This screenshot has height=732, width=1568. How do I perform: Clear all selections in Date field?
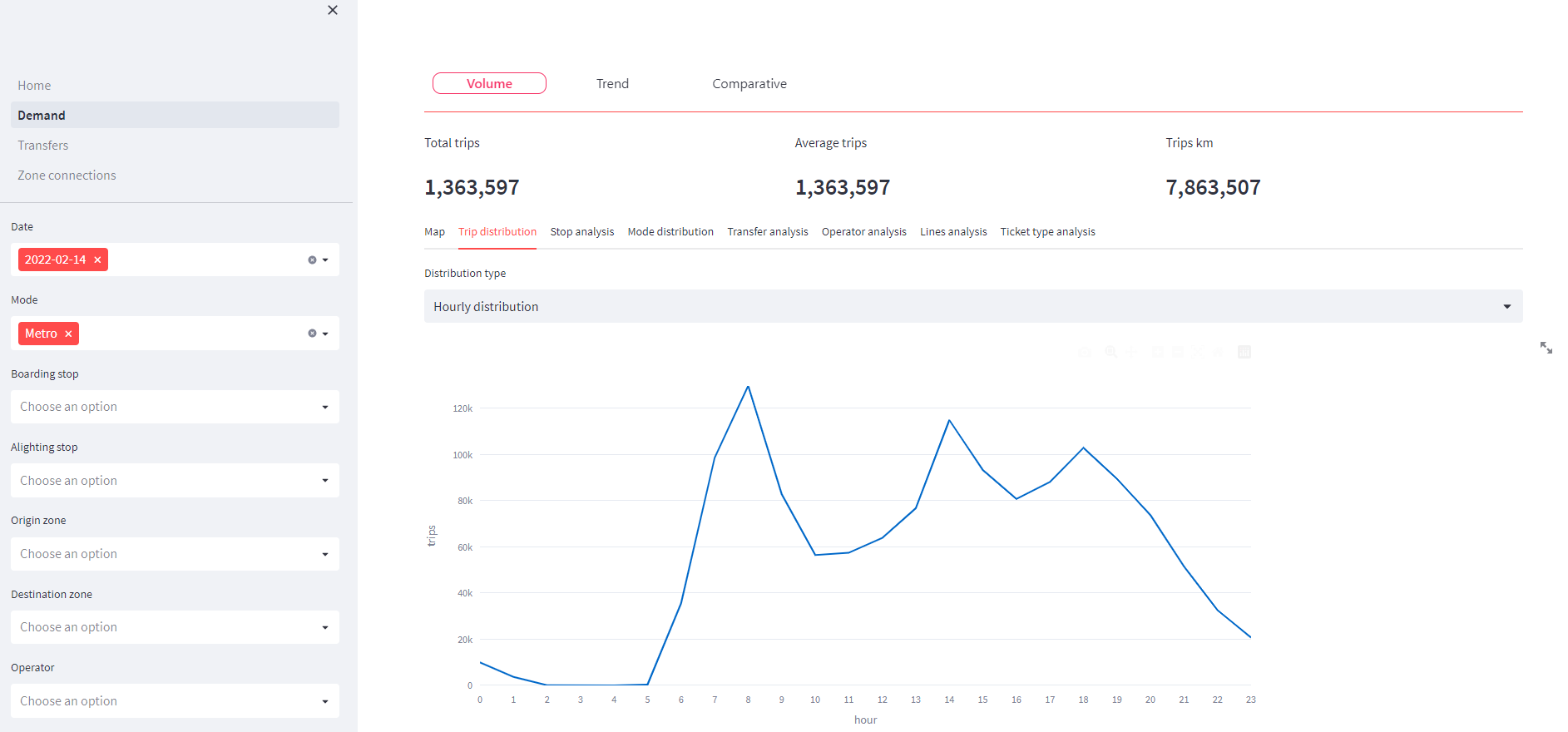coord(312,260)
